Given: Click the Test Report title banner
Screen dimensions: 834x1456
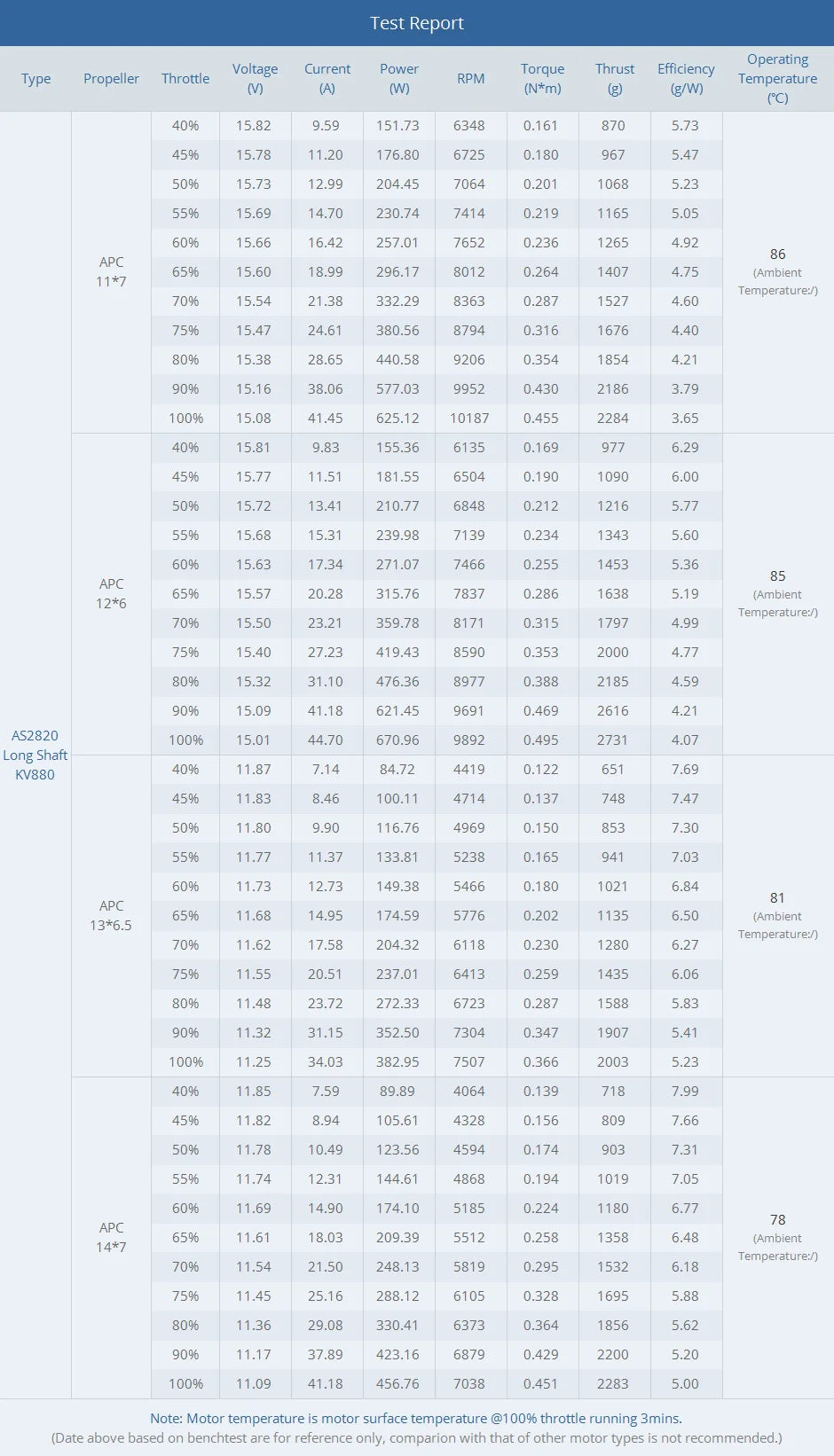Looking at the screenshot, I should 417,23.
